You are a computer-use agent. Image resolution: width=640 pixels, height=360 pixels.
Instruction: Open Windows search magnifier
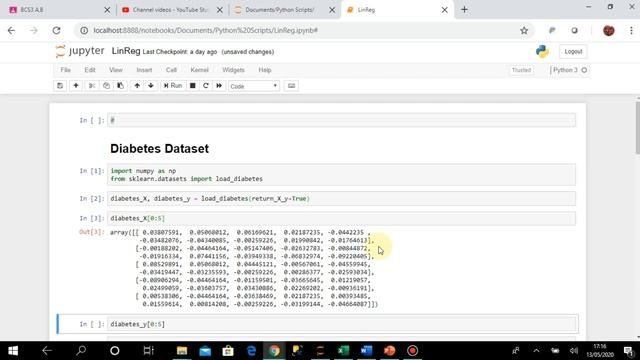[81, 351]
